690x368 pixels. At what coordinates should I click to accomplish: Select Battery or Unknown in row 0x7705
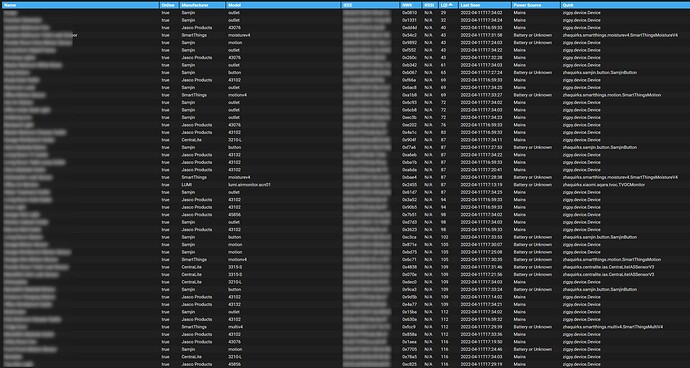pos(532,350)
